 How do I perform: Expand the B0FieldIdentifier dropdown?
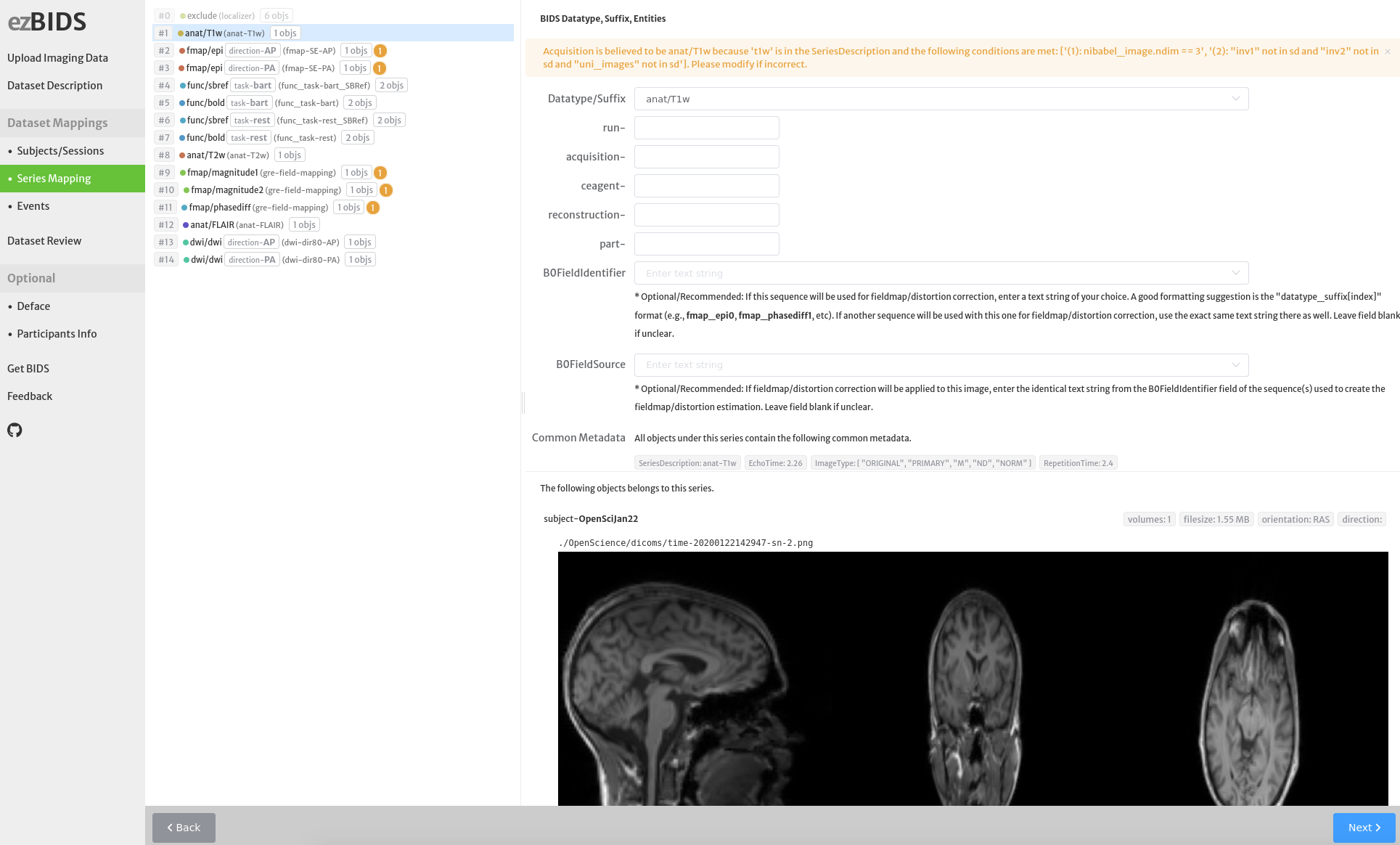pos(941,273)
